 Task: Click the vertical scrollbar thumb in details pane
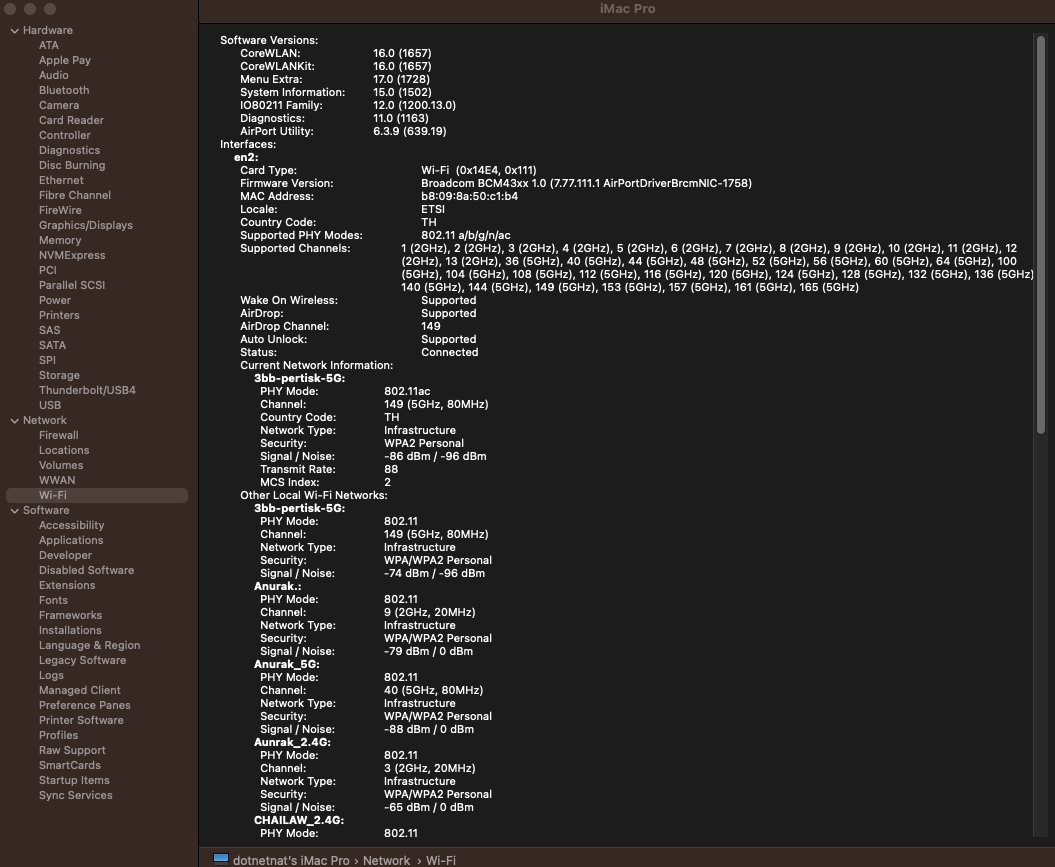(x=1041, y=235)
